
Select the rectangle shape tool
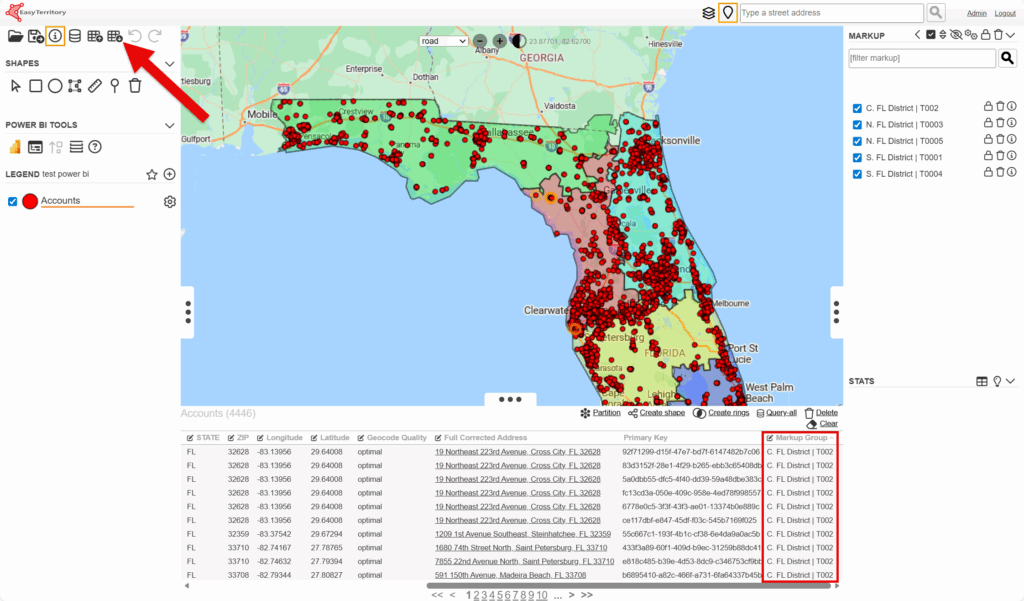(x=35, y=86)
